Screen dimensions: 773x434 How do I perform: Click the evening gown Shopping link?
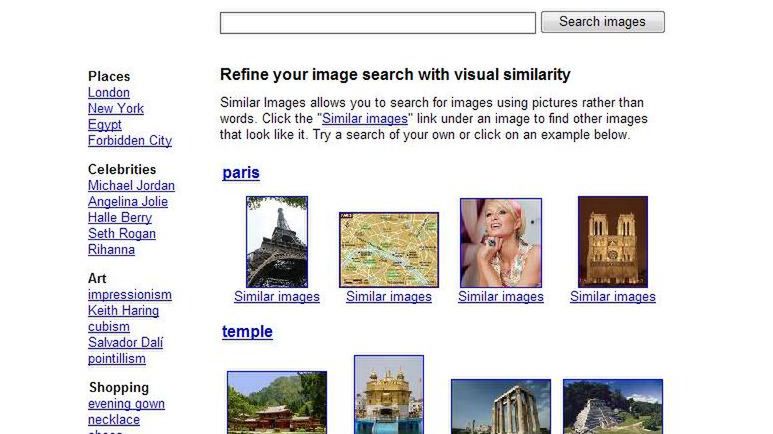[126, 404]
